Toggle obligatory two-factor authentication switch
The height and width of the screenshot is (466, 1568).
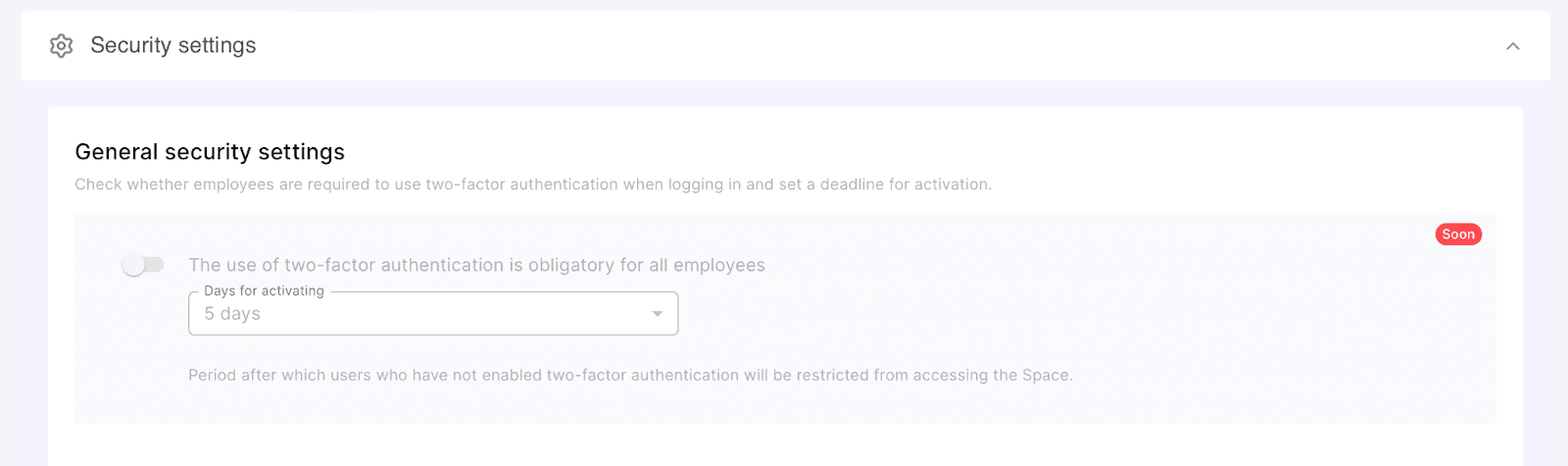pyautogui.click(x=143, y=265)
